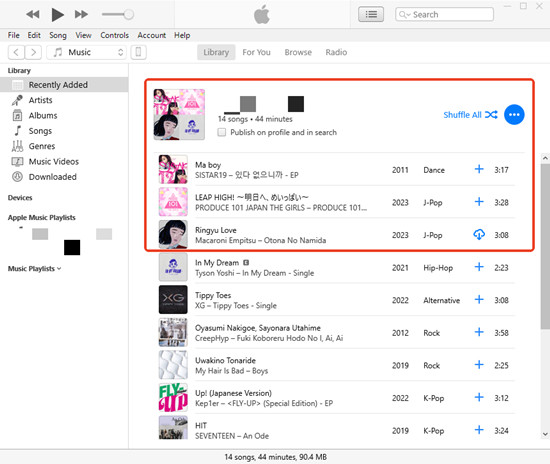This screenshot has width=550, height=464.
Task: Click the Hip-Hop genre label
Action: [438, 268]
